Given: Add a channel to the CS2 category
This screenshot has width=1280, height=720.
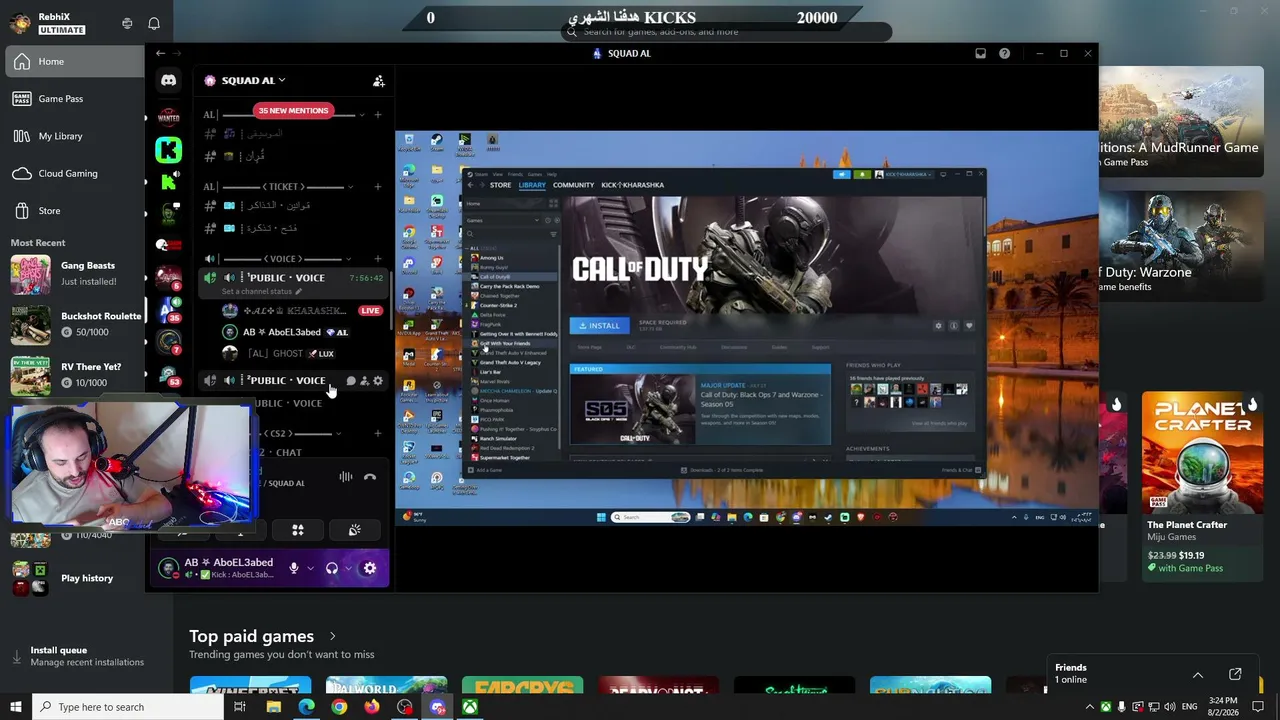Looking at the screenshot, I should click(x=377, y=434).
